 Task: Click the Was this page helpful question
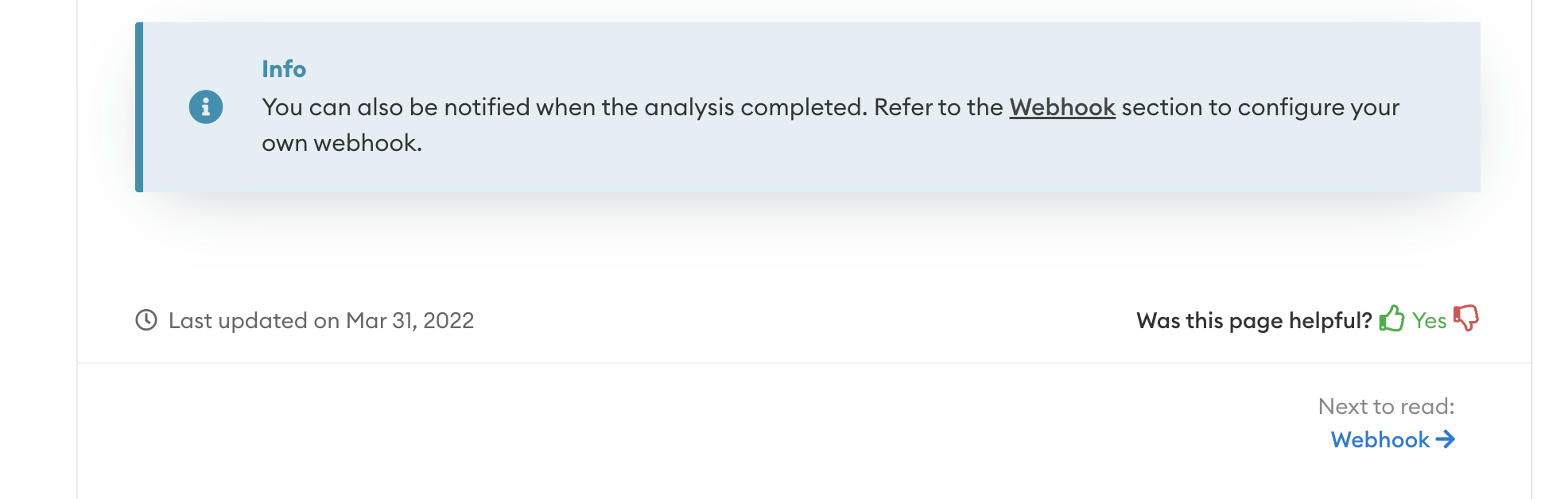(x=1254, y=320)
